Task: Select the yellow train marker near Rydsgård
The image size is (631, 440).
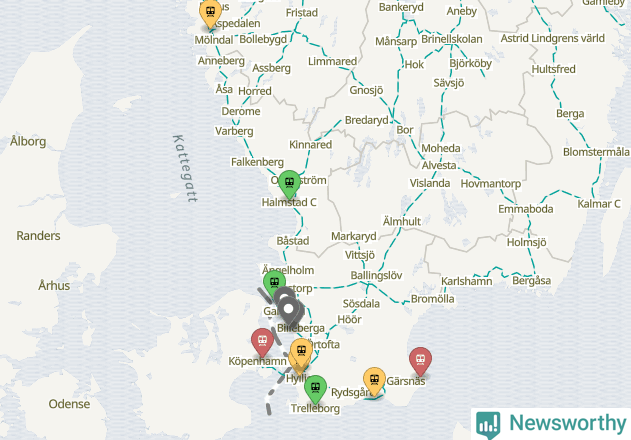Action: (x=375, y=381)
